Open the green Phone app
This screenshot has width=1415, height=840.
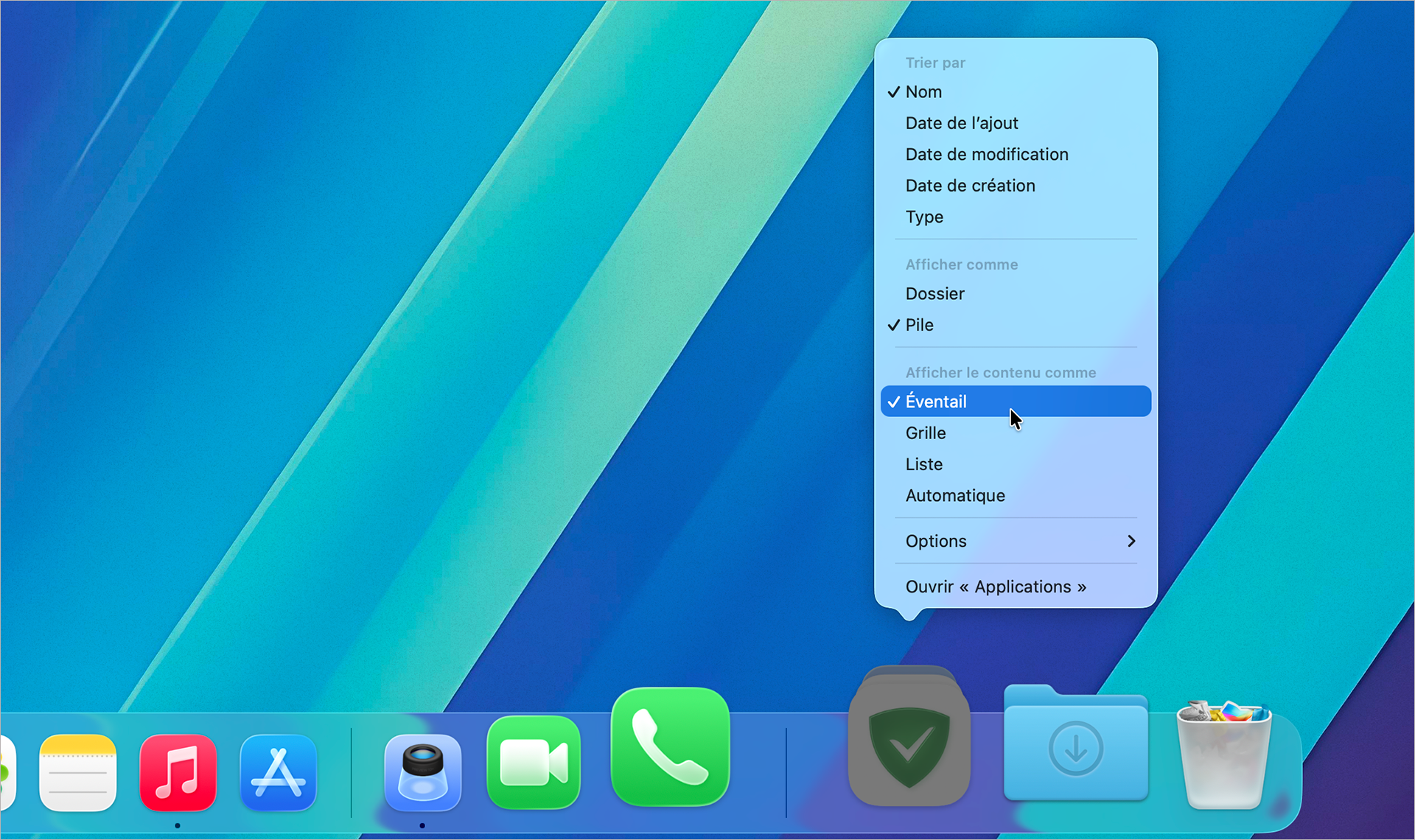[x=669, y=748]
